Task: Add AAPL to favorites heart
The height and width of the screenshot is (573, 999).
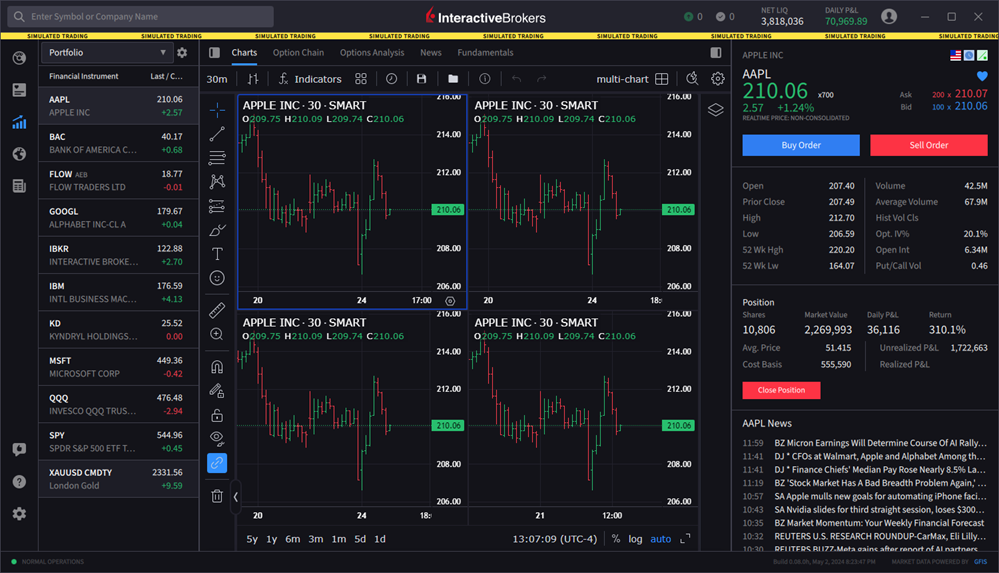Action: pos(982,76)
